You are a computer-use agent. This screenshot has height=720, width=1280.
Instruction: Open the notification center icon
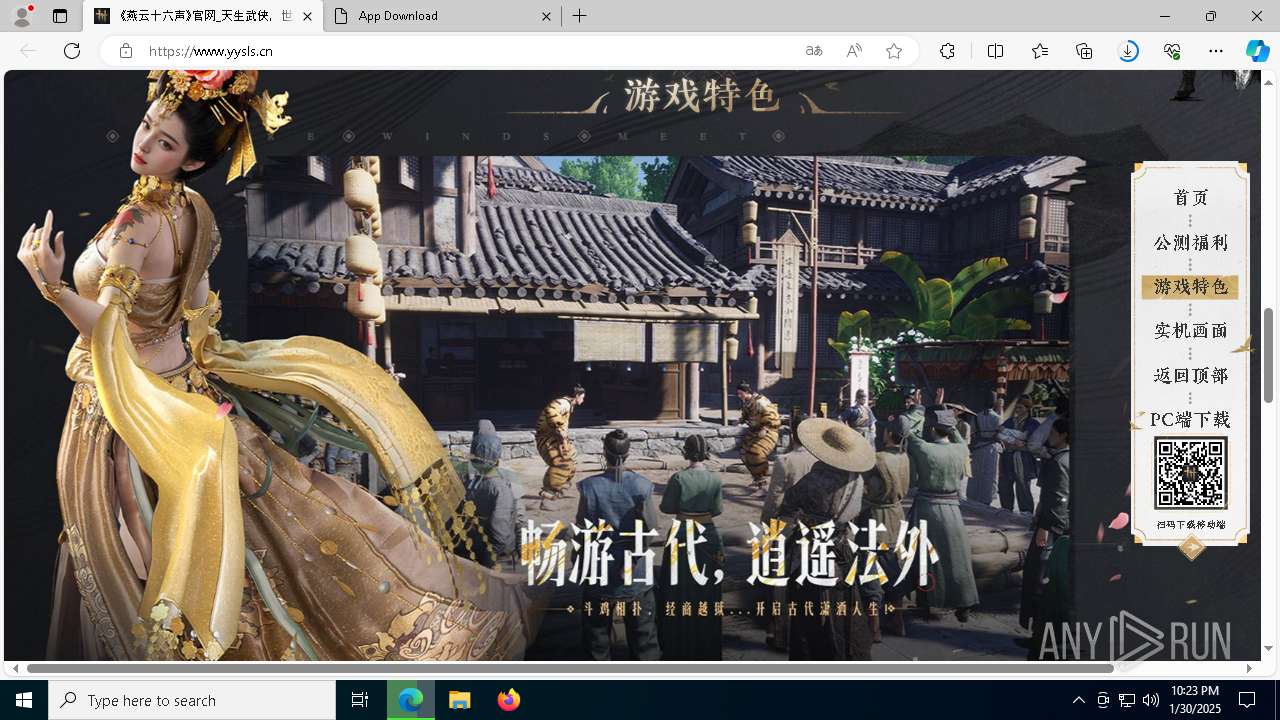pyautogui.click(x=1247, y=700)
